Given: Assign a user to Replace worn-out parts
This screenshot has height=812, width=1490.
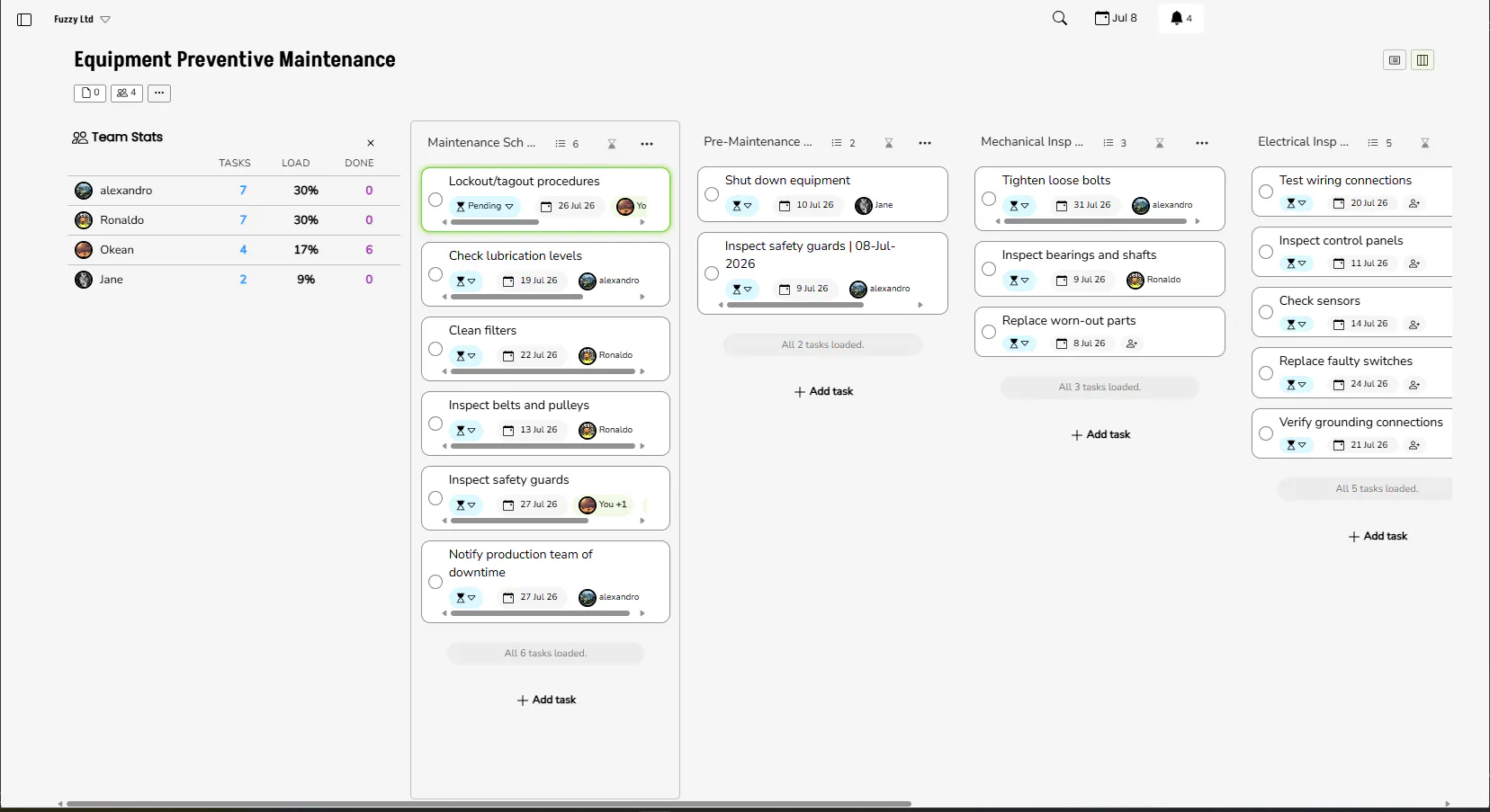Looking at the screenshot, I should tap(1132, 344).
